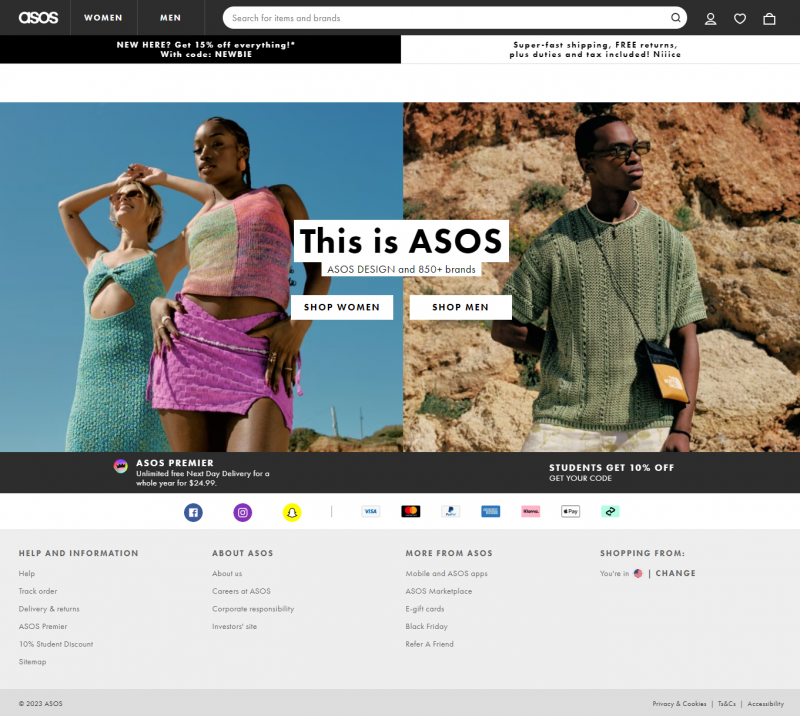Click the SHOP WOMEN button
This screenshot has height=716, width=800.
342,307
